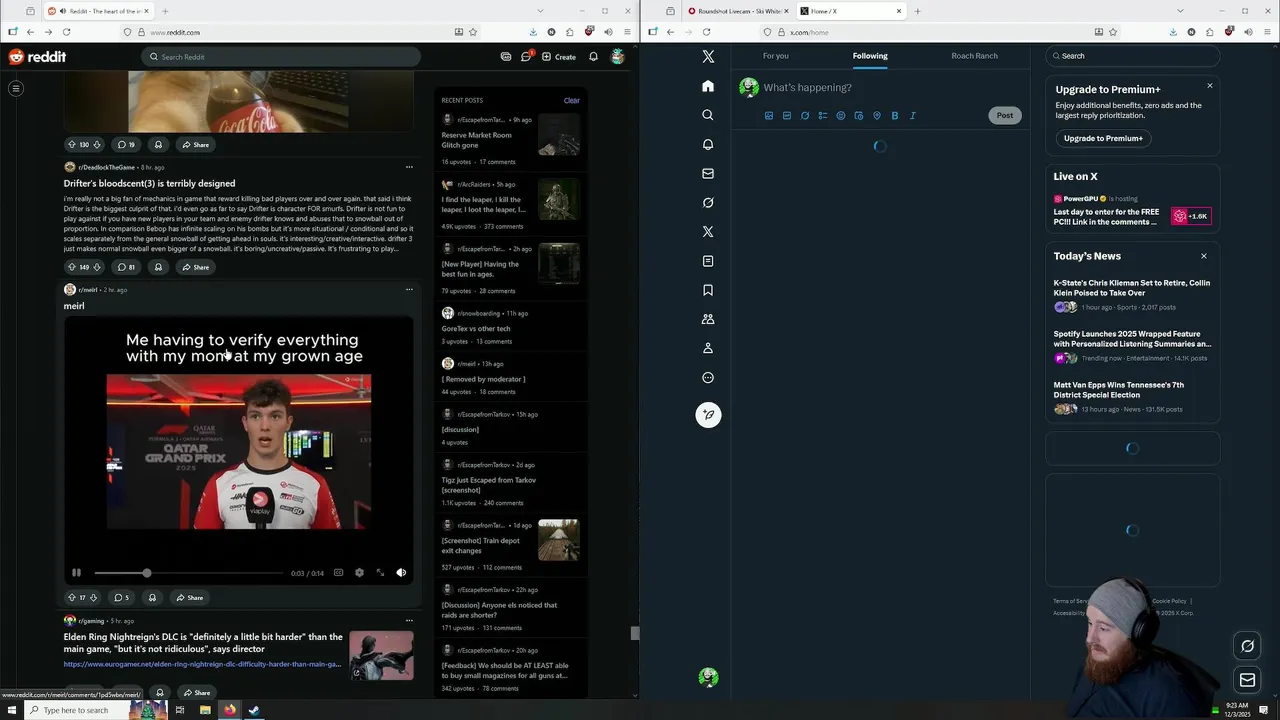Open Drifter's bloodscent(3) post title

(149, 184)
